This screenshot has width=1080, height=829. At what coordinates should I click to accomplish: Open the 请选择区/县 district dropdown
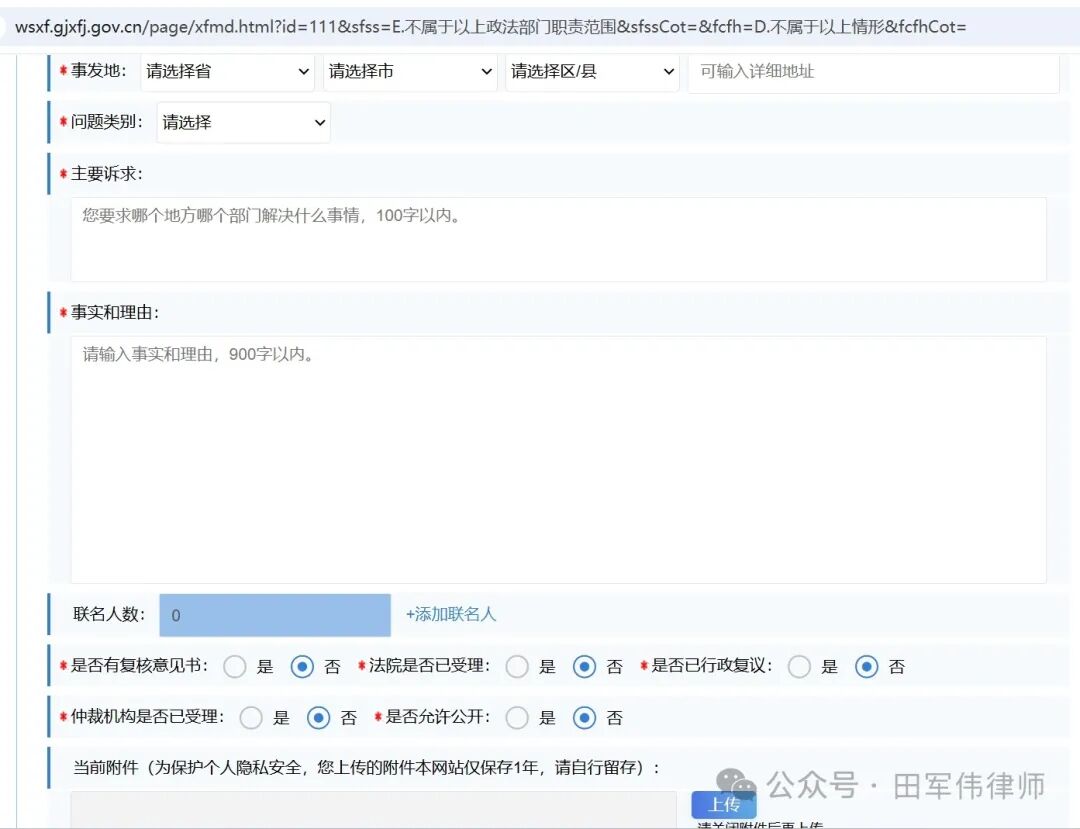590,72
